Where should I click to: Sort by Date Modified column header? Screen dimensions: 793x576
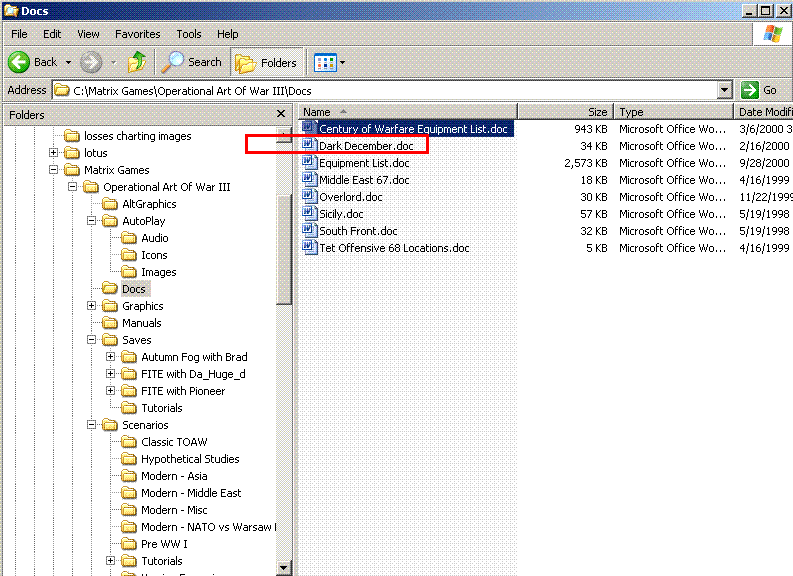coord(764,112)
